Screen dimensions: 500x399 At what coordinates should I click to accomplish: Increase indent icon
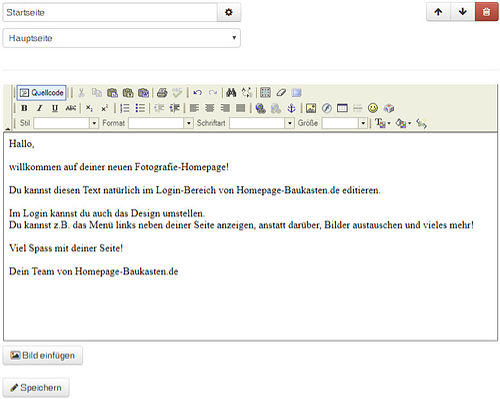(174, 108)
